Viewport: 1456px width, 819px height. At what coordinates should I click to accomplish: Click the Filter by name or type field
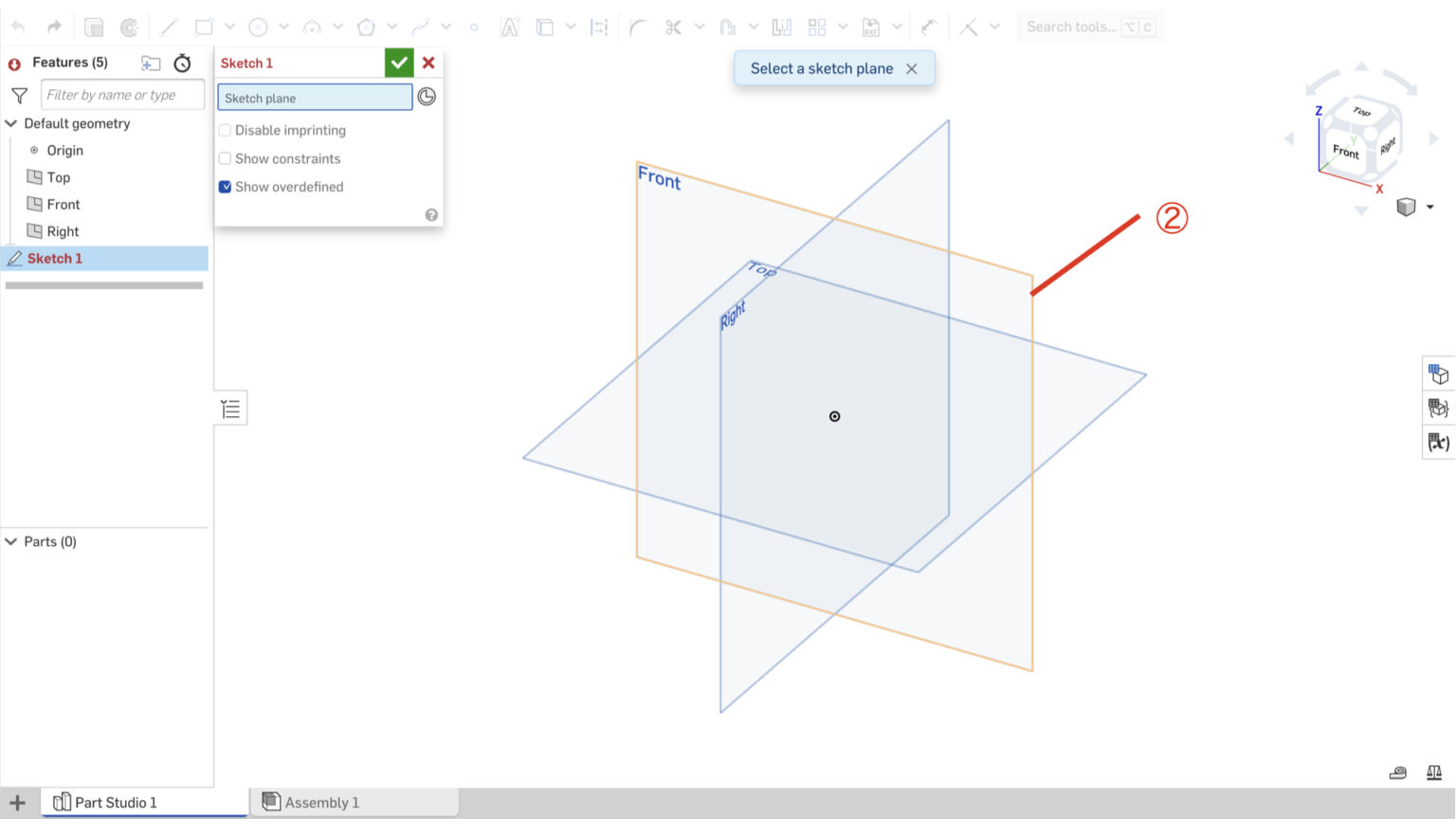click(121, 94)
